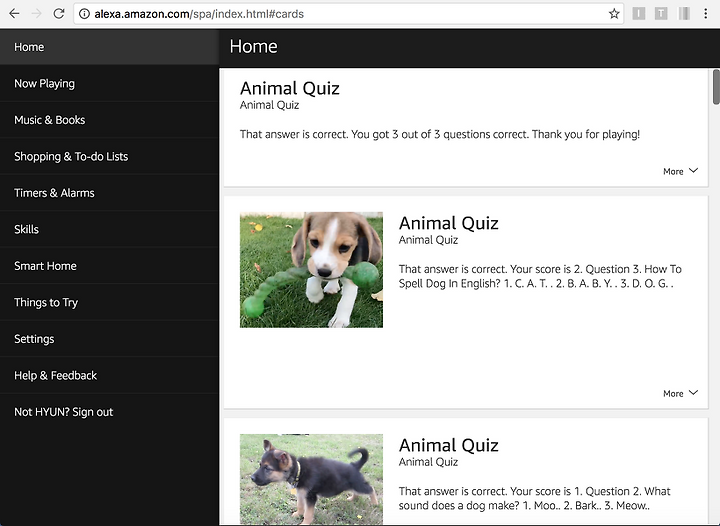The height and width of the screenshot is (526, 720).
Task: Click the address bar URL field
Action: coord(349,14)
